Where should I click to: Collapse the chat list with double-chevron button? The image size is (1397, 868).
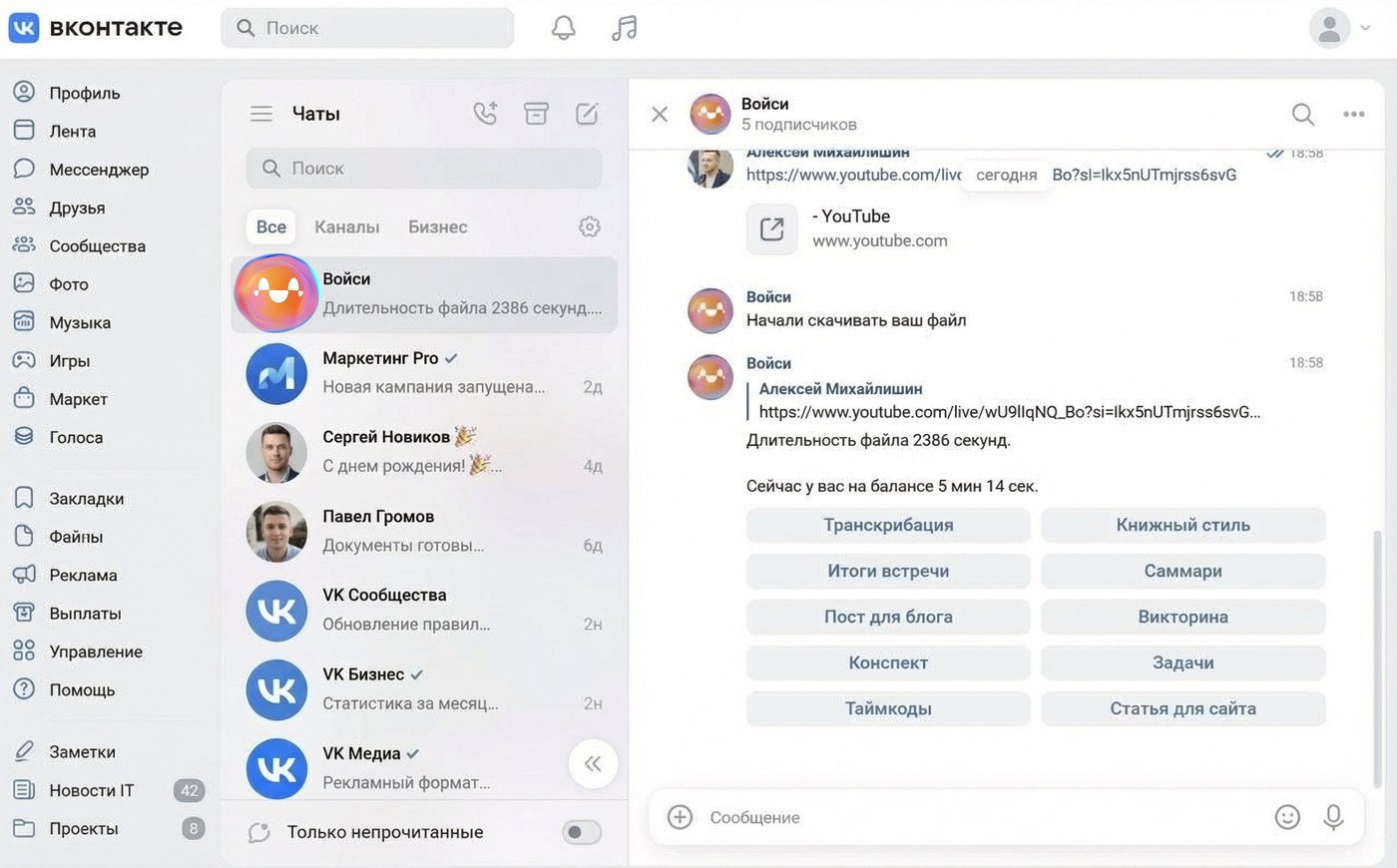[x=593, y=764]
